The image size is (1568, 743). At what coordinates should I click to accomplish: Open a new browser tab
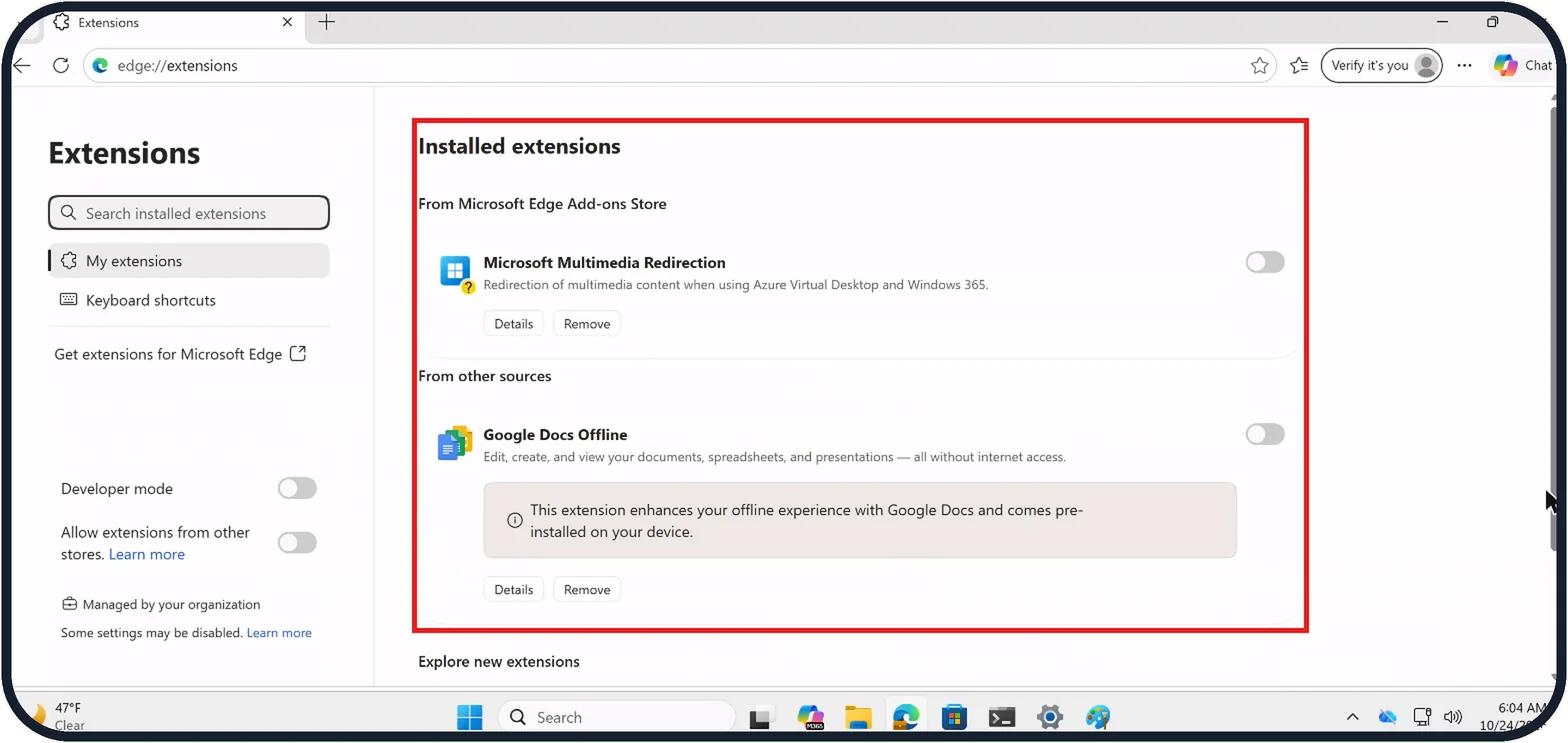tap(326, 22)
